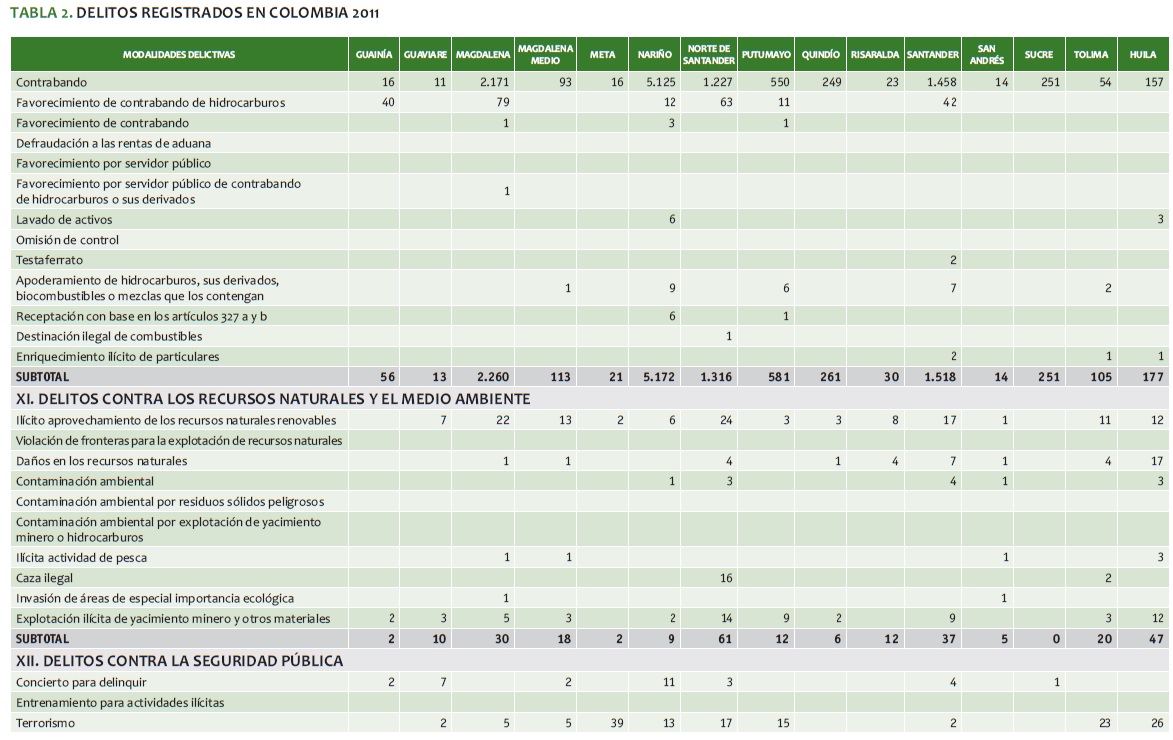
Task: Click the MODALIDADES DELICTIVAS column header
Action: (179, 55)
